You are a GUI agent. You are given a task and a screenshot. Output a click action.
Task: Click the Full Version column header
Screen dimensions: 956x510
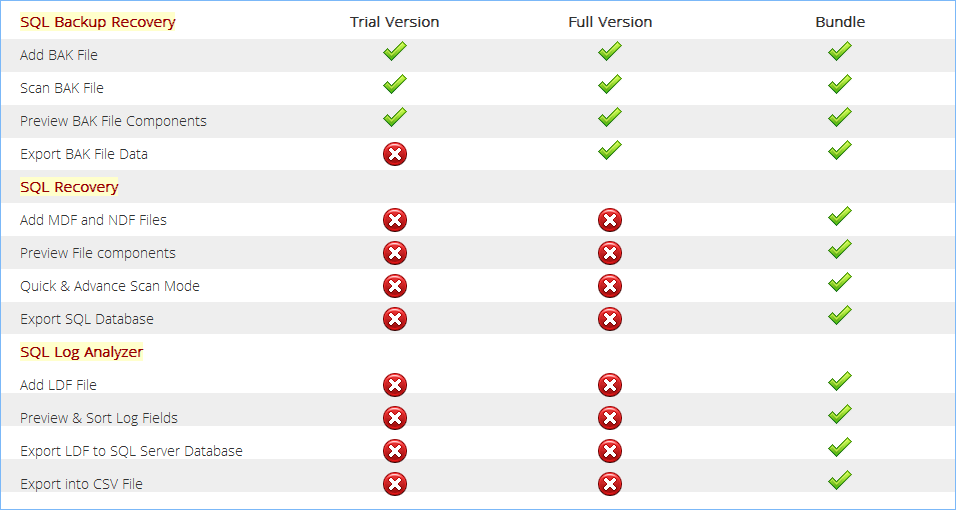[610, 22]
